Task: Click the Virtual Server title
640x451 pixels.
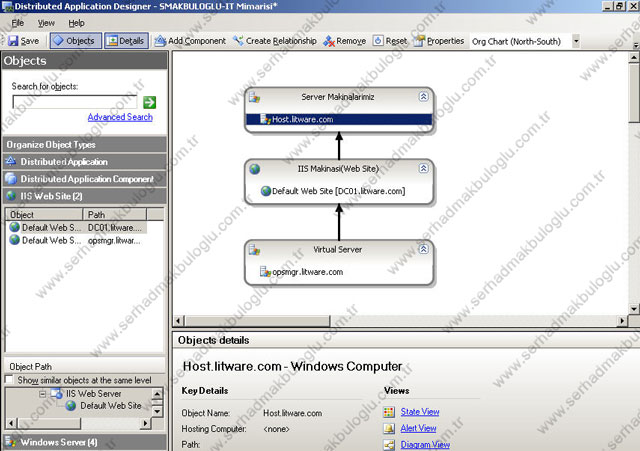Action: (338, 249)
